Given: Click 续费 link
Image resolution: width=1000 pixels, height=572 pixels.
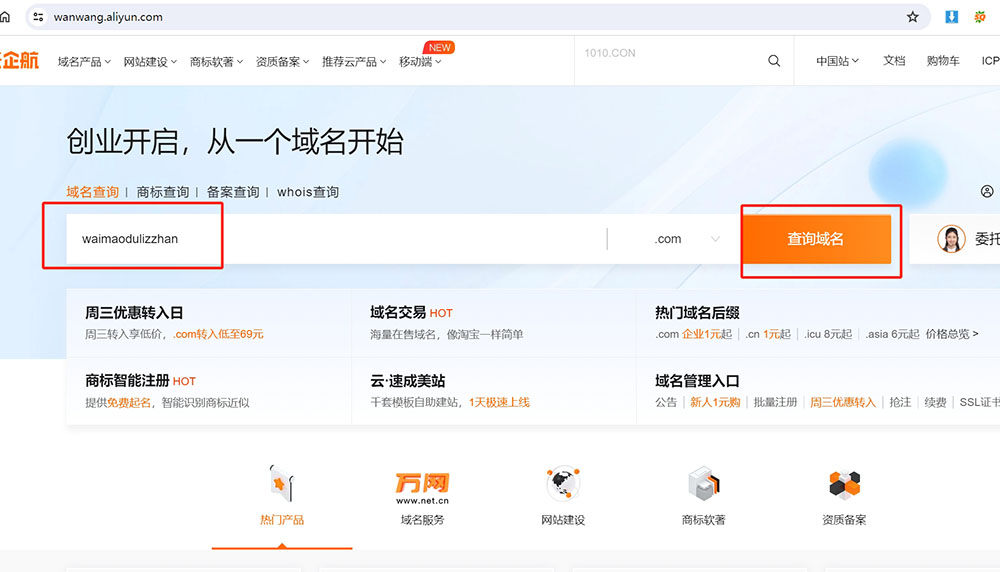Looking at the screenshot, I should click(935, 402).
